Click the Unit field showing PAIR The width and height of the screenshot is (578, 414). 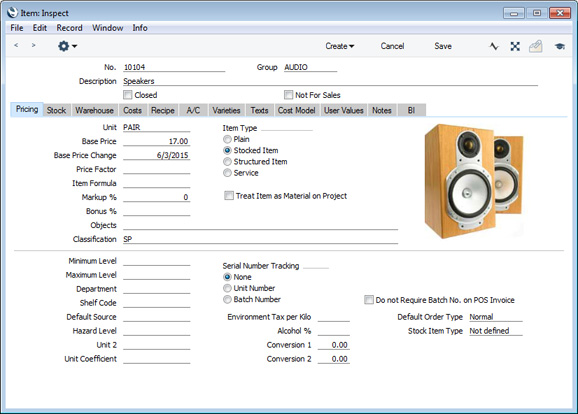[157, 127]
